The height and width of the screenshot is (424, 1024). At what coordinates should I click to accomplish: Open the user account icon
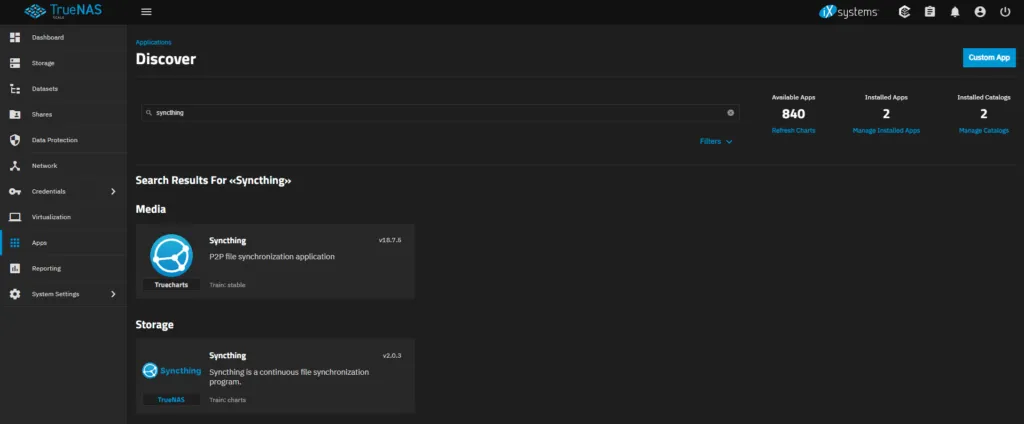(x=980, y=12)
